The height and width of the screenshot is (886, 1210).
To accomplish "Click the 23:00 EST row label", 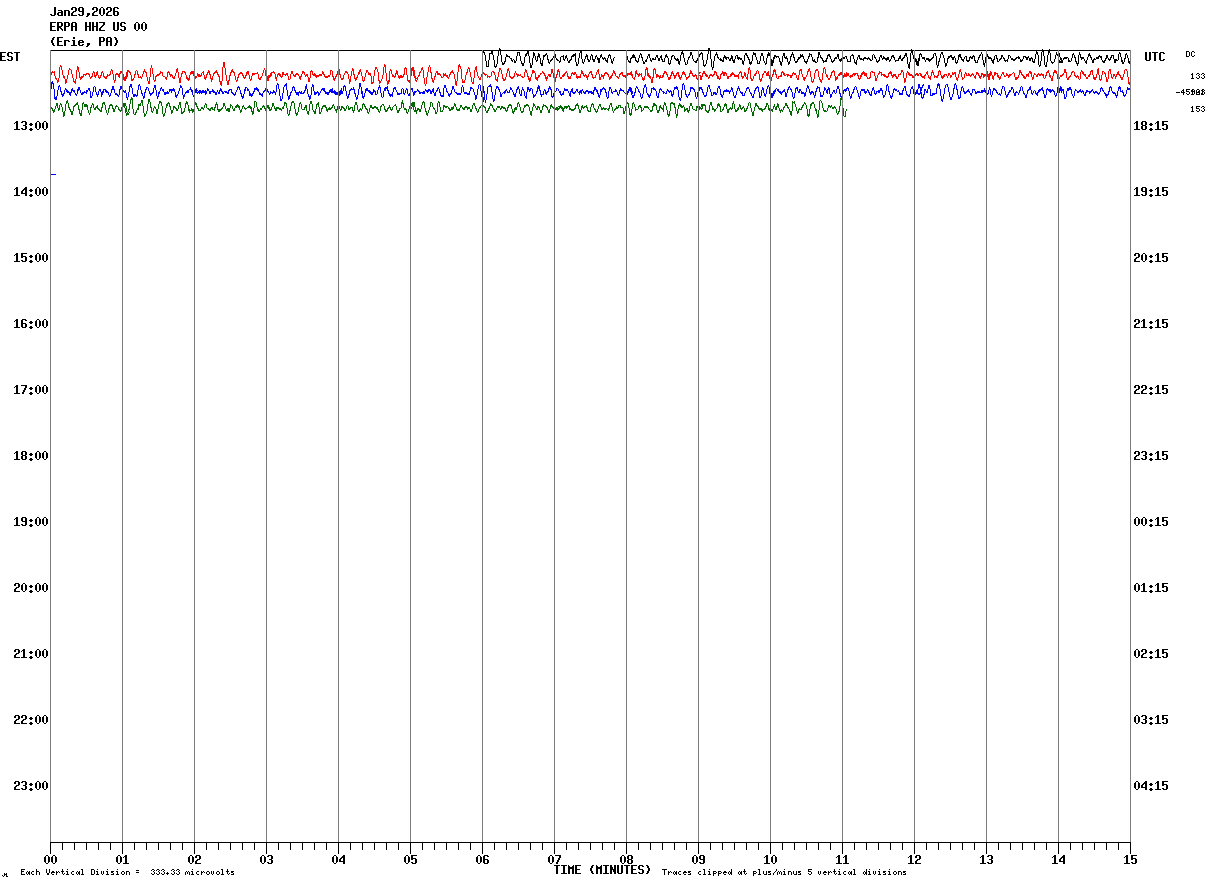I will (x=31, y=785).
